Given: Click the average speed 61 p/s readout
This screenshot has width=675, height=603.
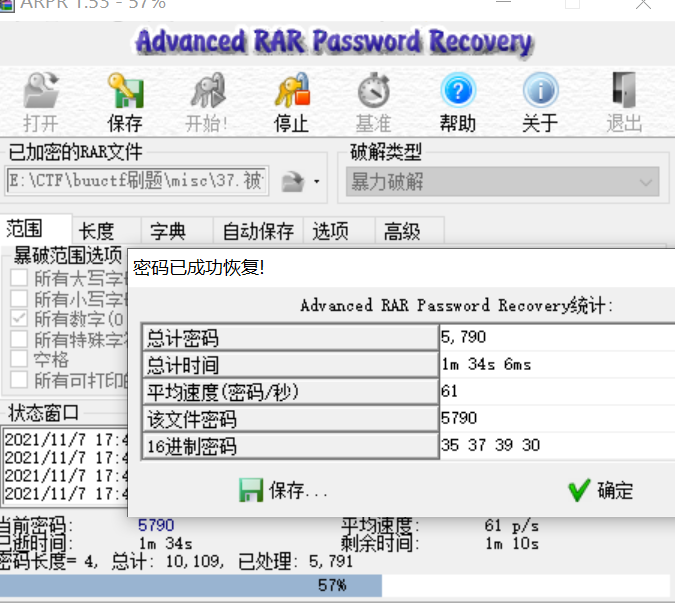Looking at the screenshot, I should [511, 525].
